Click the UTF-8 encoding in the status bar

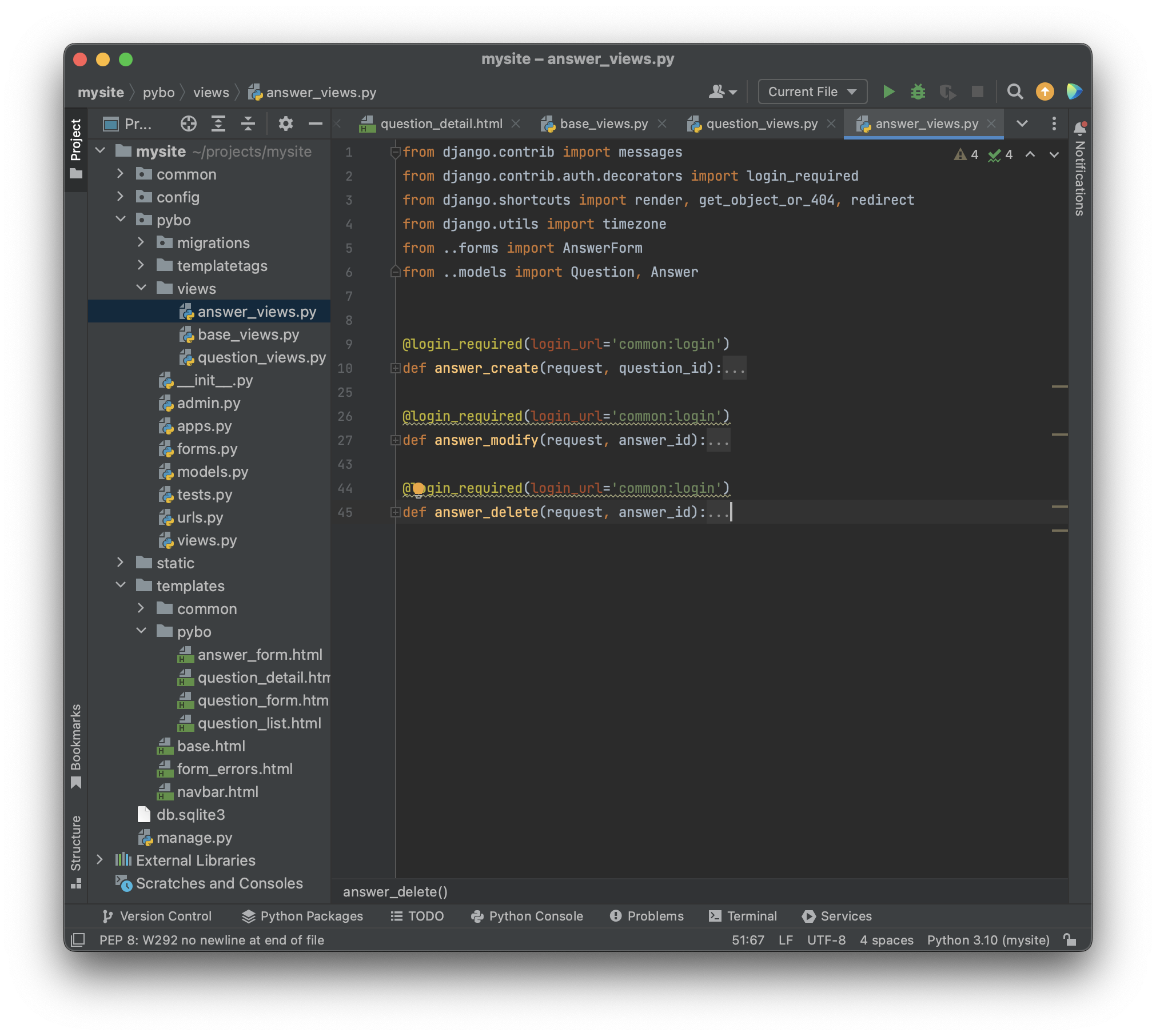pyautogui.click(x=826, y=940)
